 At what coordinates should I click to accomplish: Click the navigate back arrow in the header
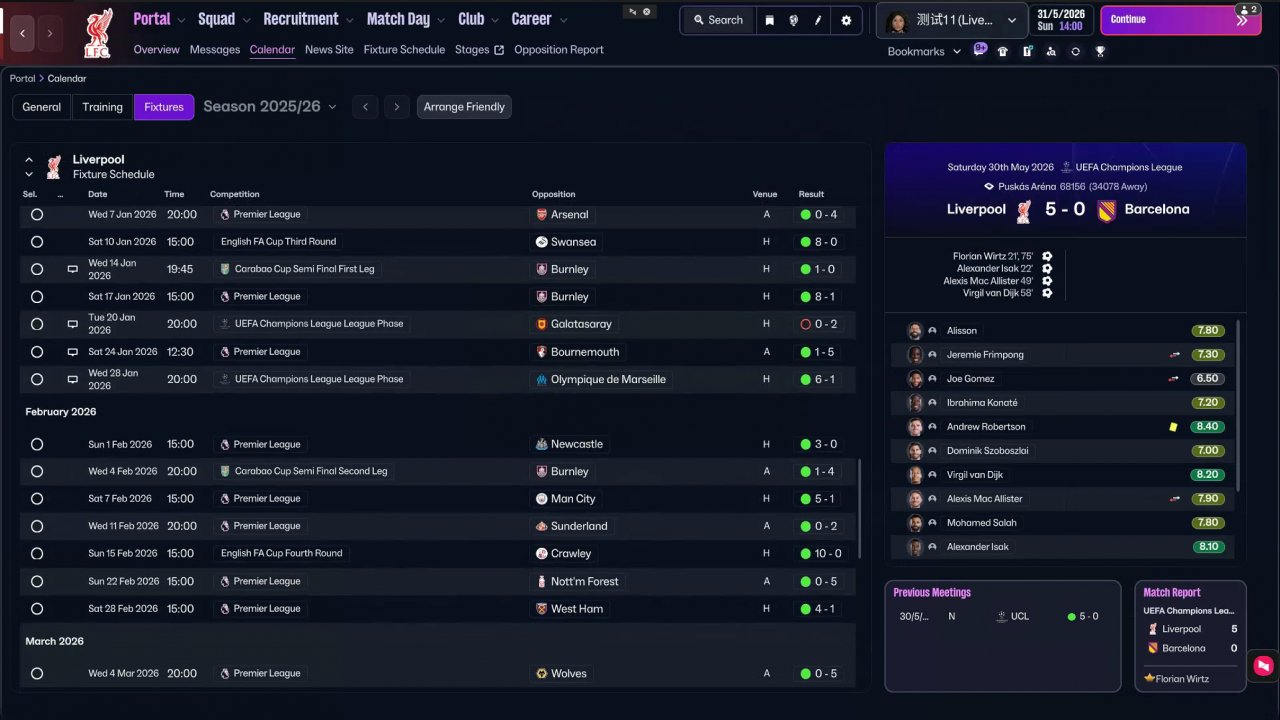[x=23, y=33]
